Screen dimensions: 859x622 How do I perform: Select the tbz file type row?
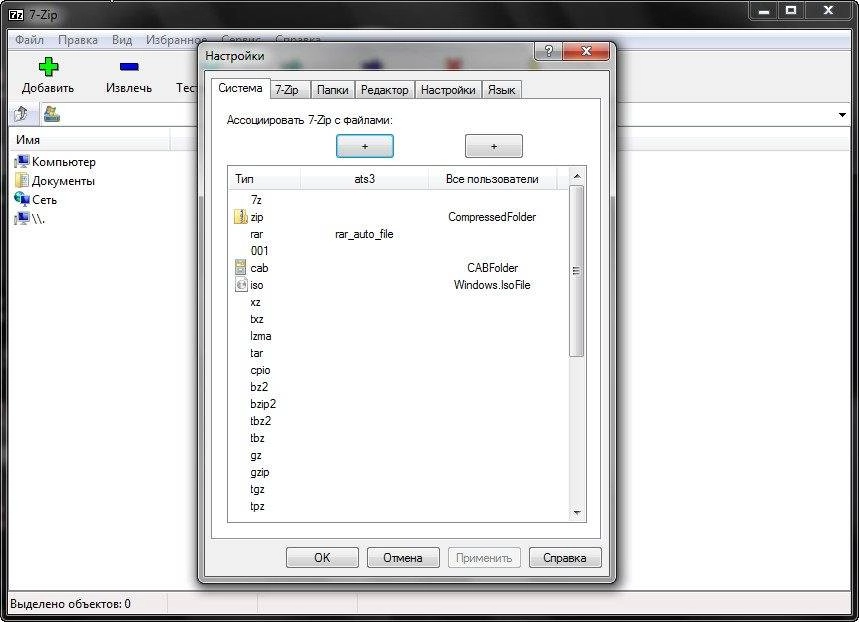399,438
